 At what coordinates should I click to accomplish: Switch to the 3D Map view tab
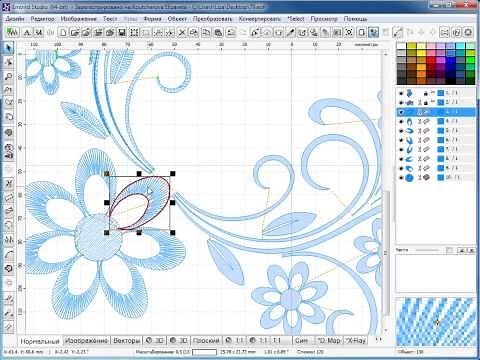point(329,341)
